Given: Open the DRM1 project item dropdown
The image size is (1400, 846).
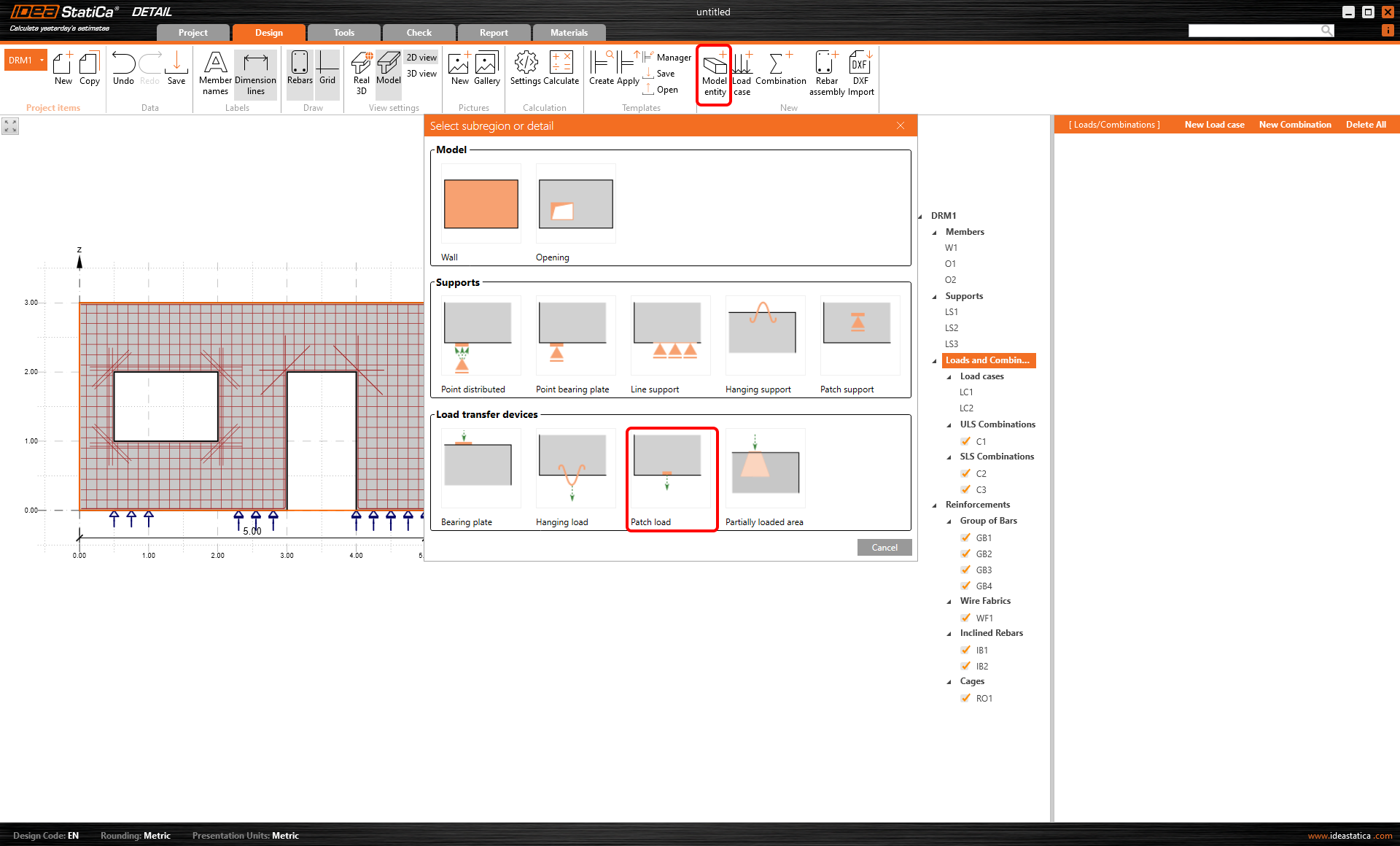Looking at the screenshot, I should (40, 60).
